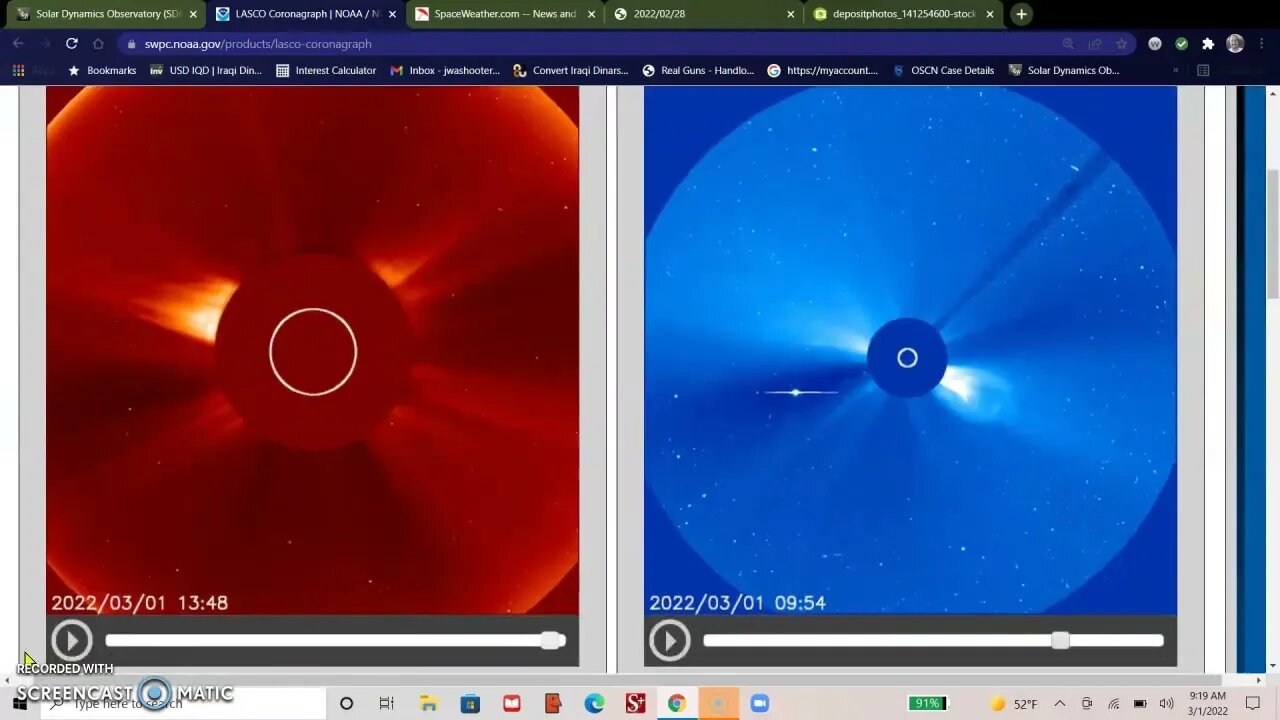Screen dimensions: 1280x720
Task: Click the red LASCO C2 coronagraph image
Action: click(312, 350)
